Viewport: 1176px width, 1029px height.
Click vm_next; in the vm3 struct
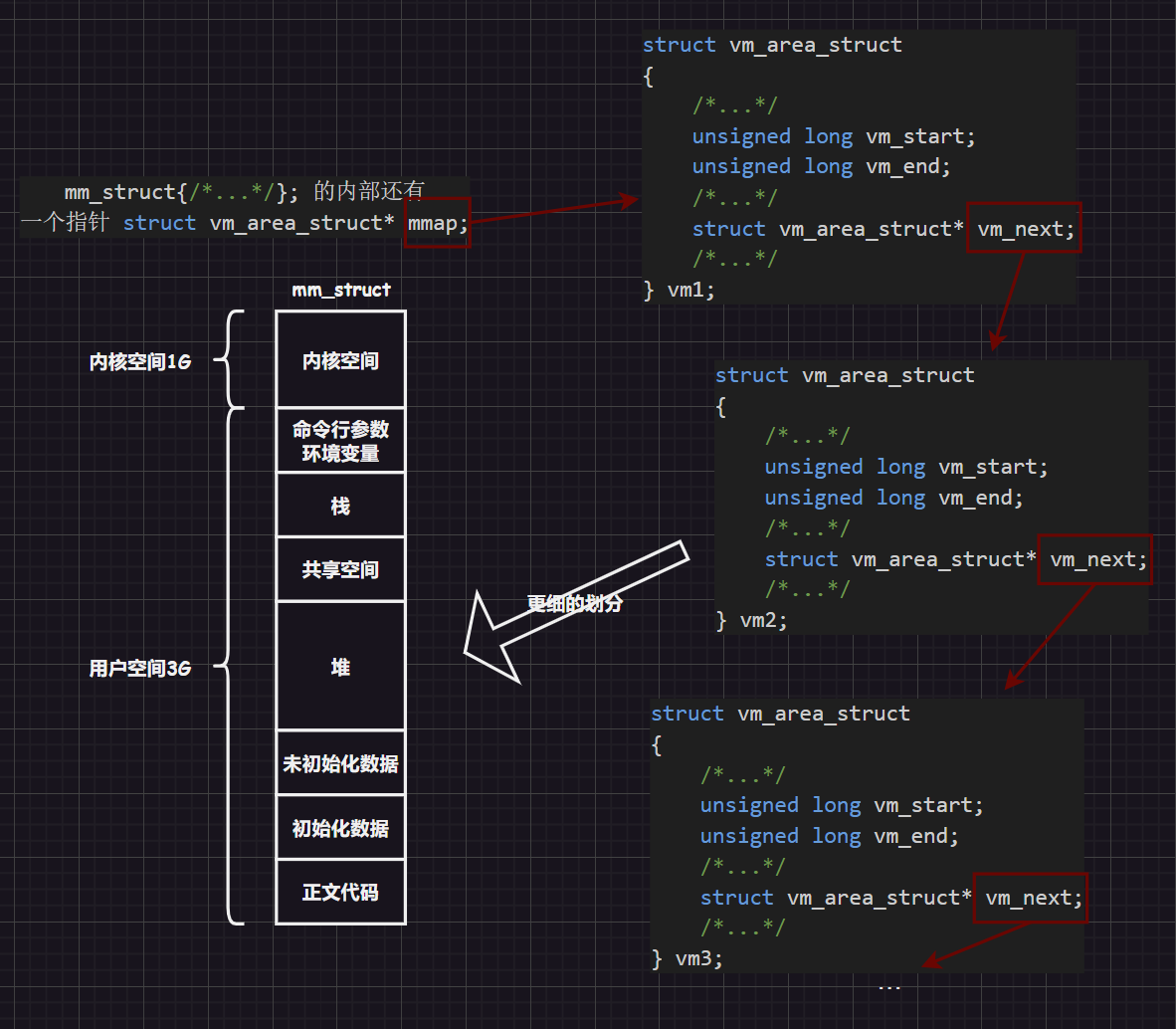(1034, 898)
